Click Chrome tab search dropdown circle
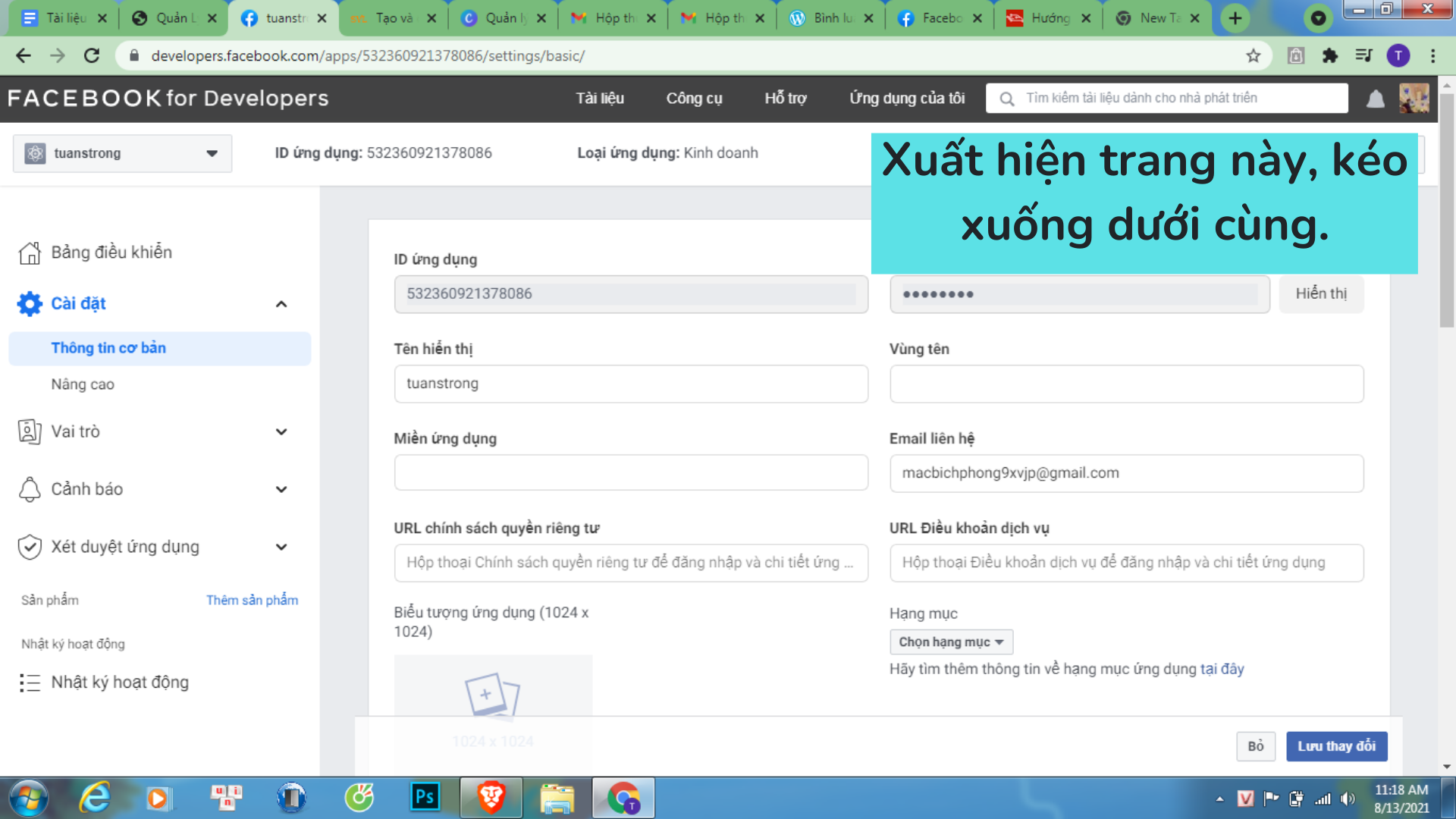 (x=1318, y=18)
